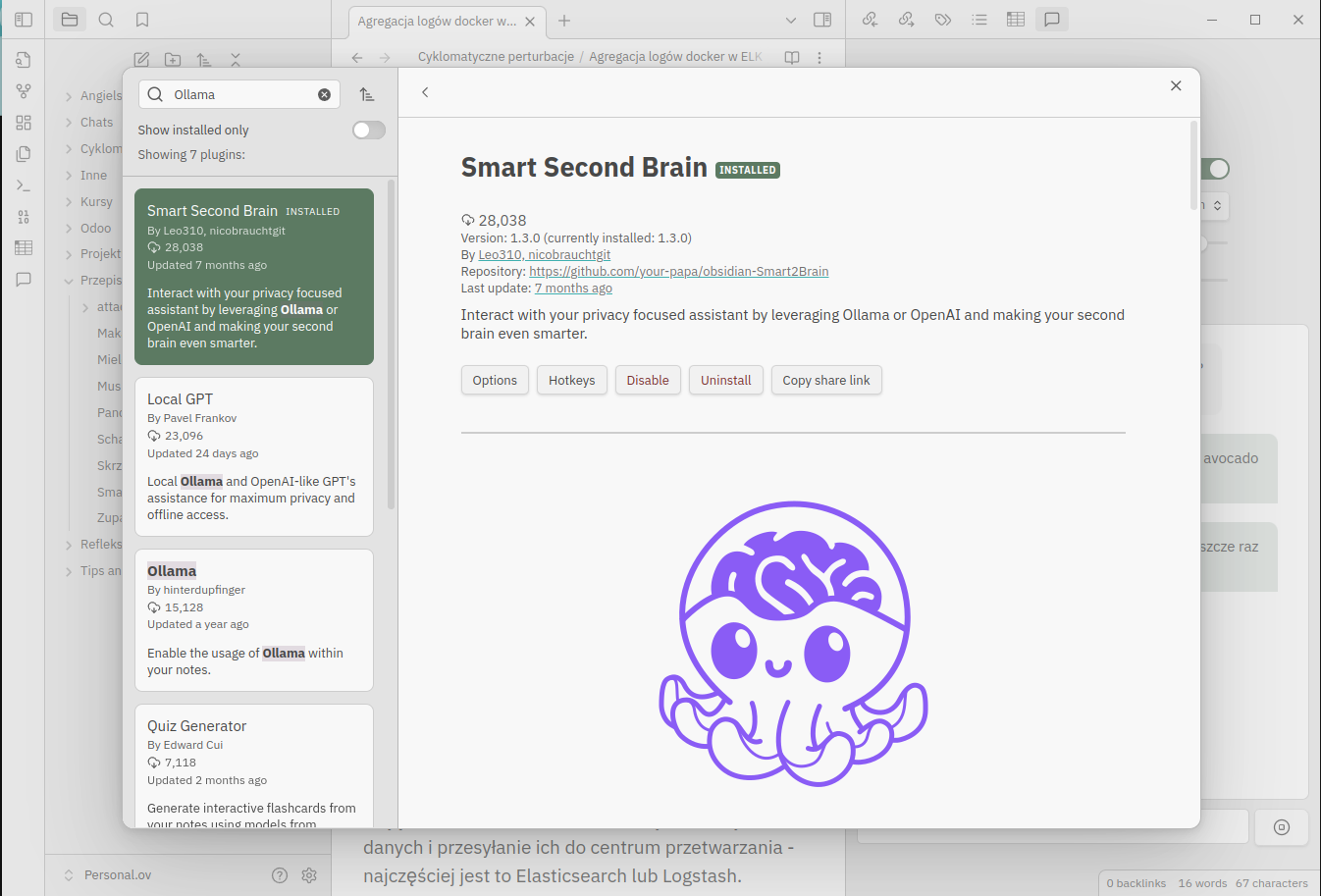Open the '7 months ago' last update link
This screenshot has height=896, width=1321.
(x=573, y=288)
